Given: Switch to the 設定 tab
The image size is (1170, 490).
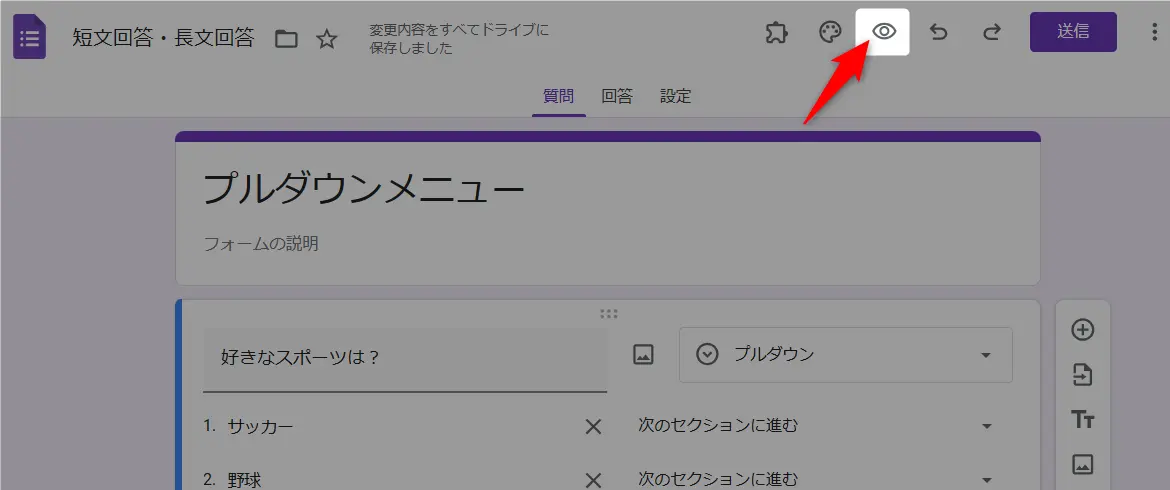Looking at the screenshot, I should (675, 96).
